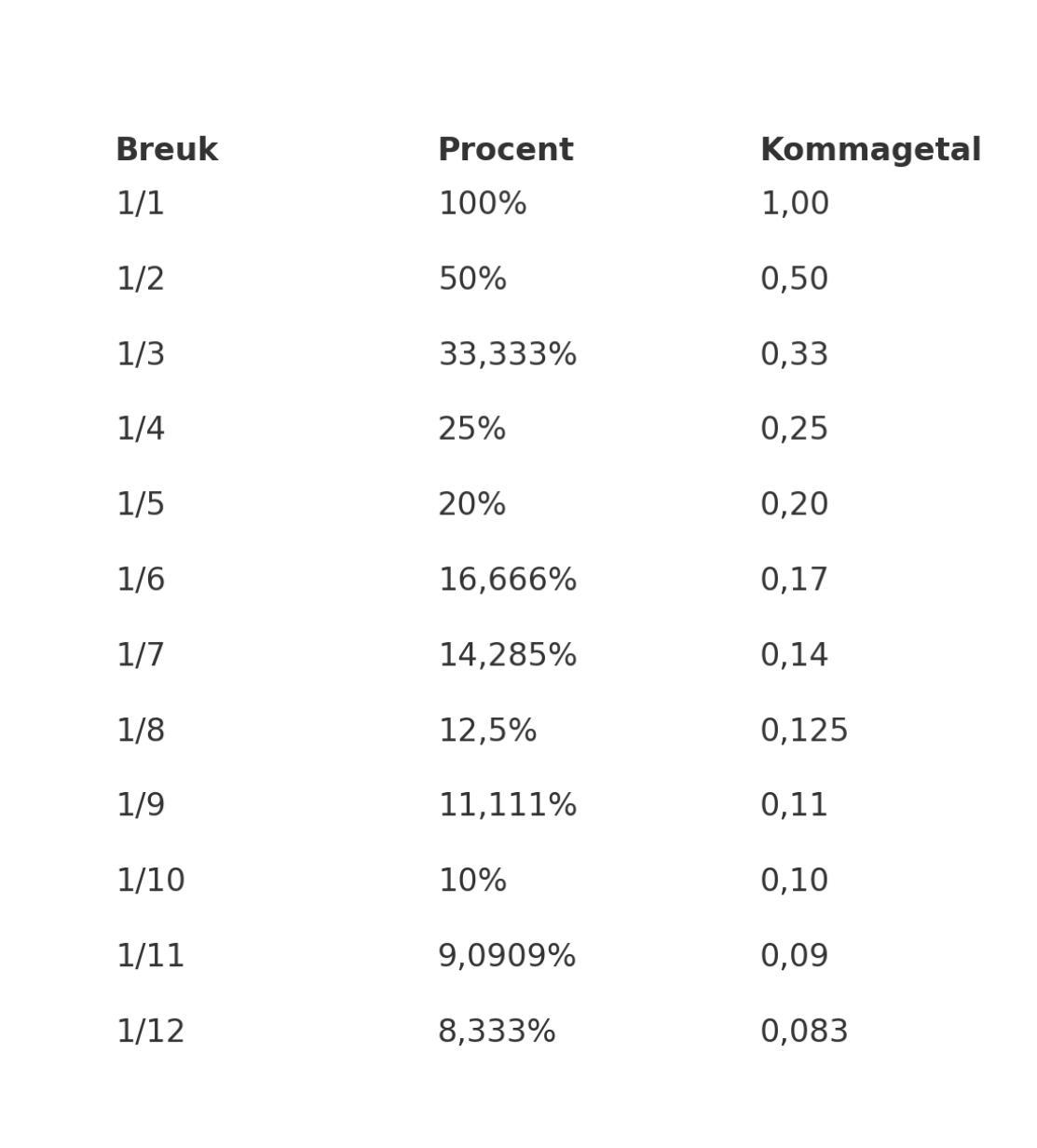1037x1148 pixels.
Task: Click the 0,083 decimal value
Action: coord(805,1032)
